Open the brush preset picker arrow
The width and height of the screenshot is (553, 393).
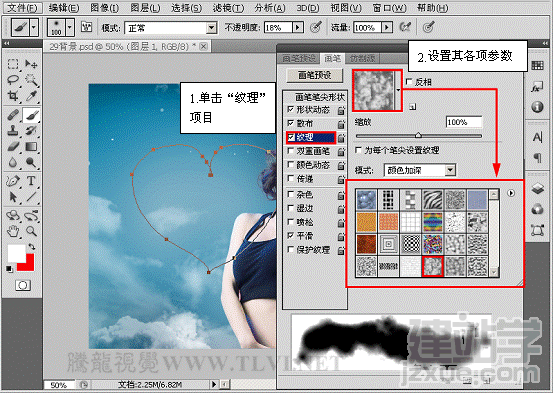click(70, 28)
